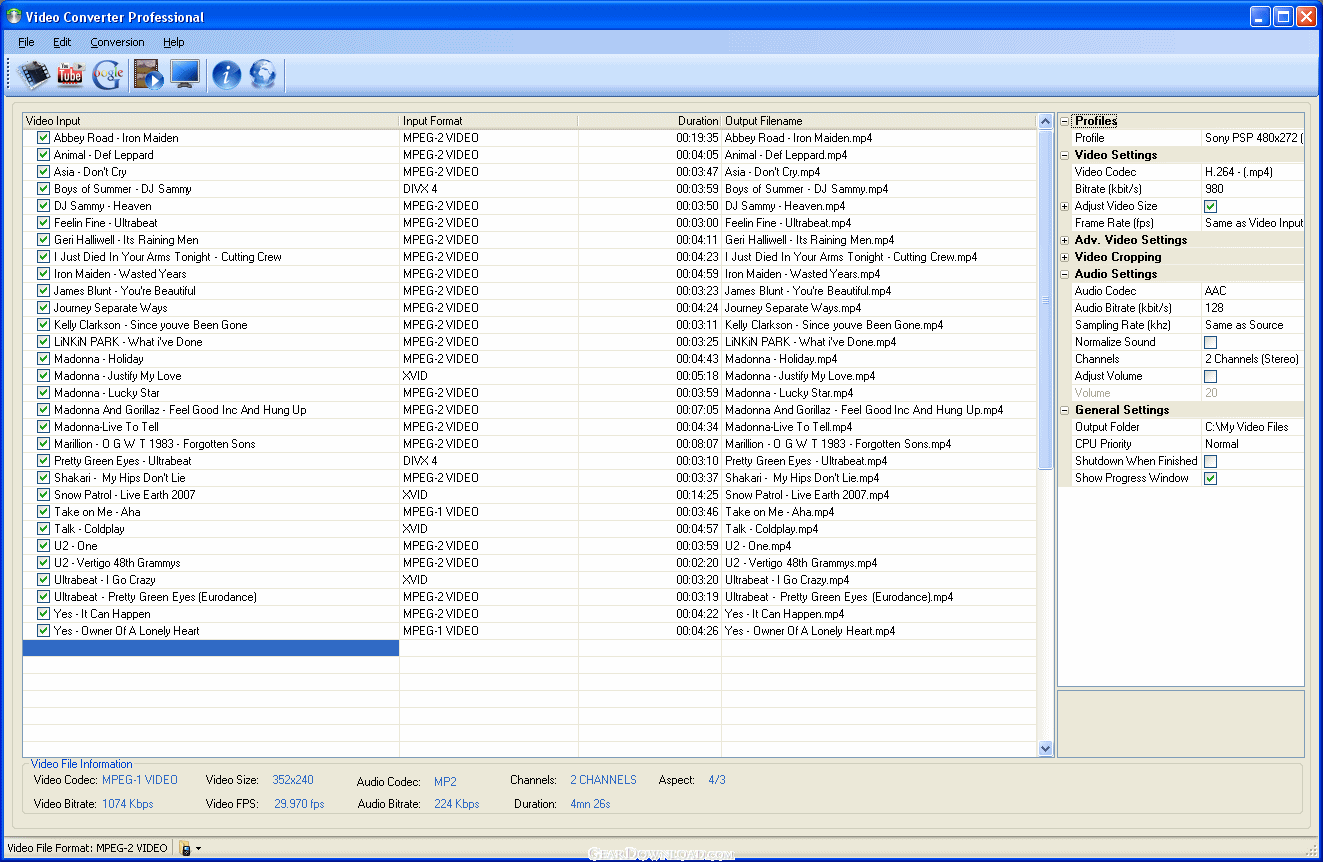Screen dimensions: 1323x862
Task: Click the list scrollbar down arrow
Action: tap(1046, 748)
